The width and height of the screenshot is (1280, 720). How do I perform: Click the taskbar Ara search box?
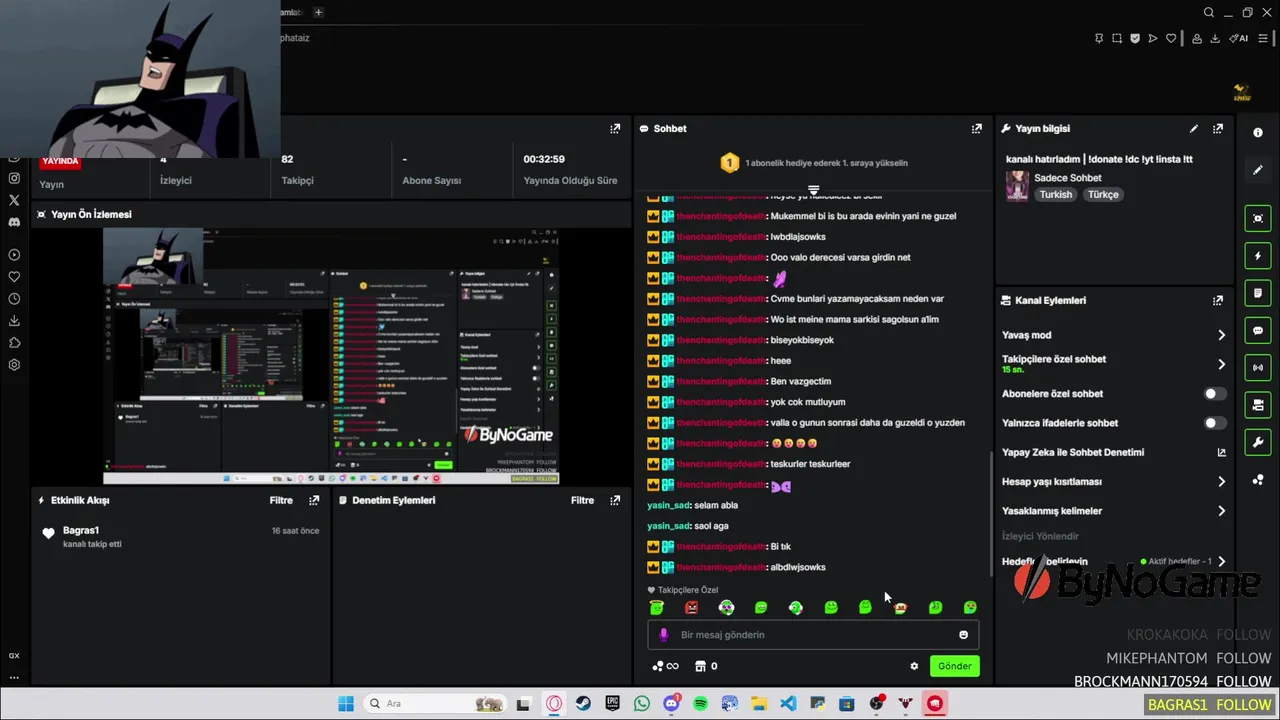(x=434, y=704)
